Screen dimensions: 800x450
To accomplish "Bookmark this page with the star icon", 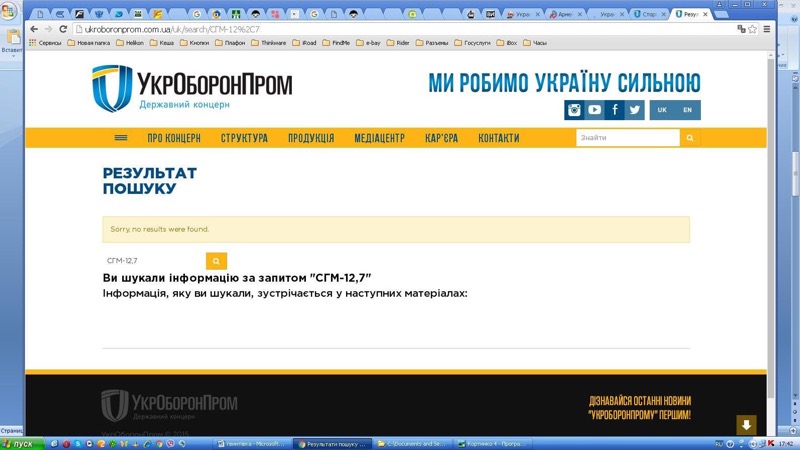I will (x=751, y=29).
